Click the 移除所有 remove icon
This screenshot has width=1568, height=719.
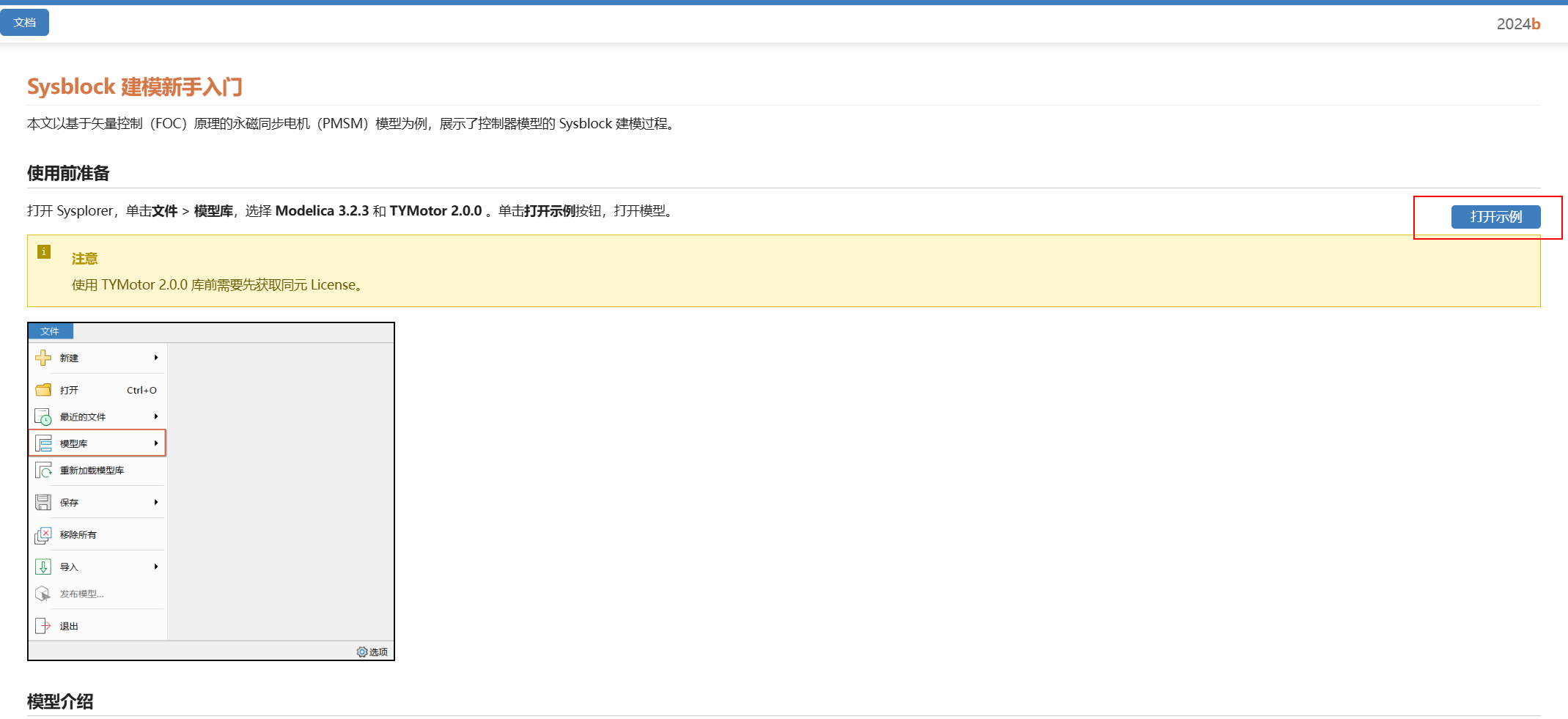[x=43, y=535]
